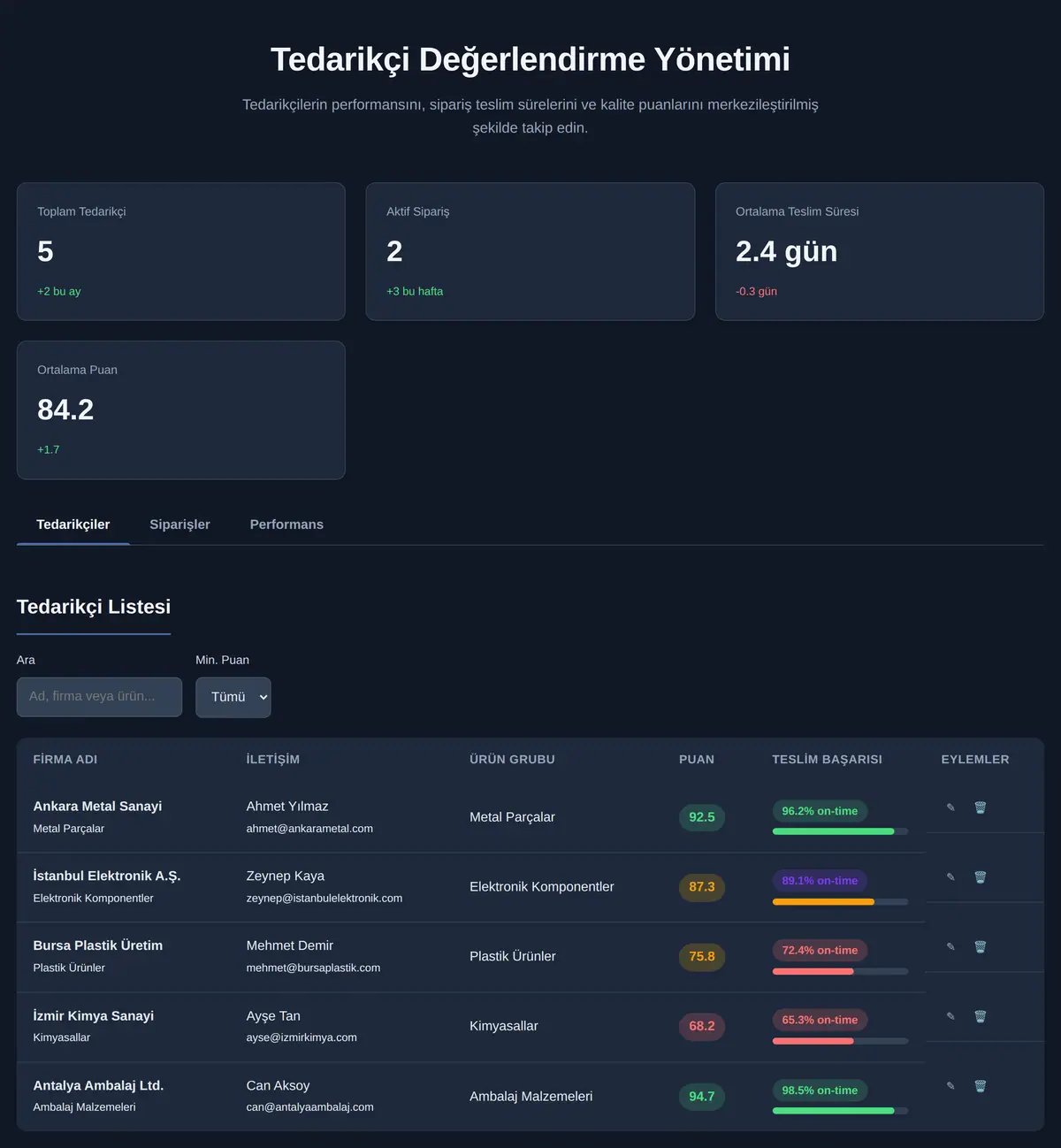Select the Antalya Ambalaj Ltd. company name
The width and height of the screenshot is (1061, 1148).
point(98,1085)
